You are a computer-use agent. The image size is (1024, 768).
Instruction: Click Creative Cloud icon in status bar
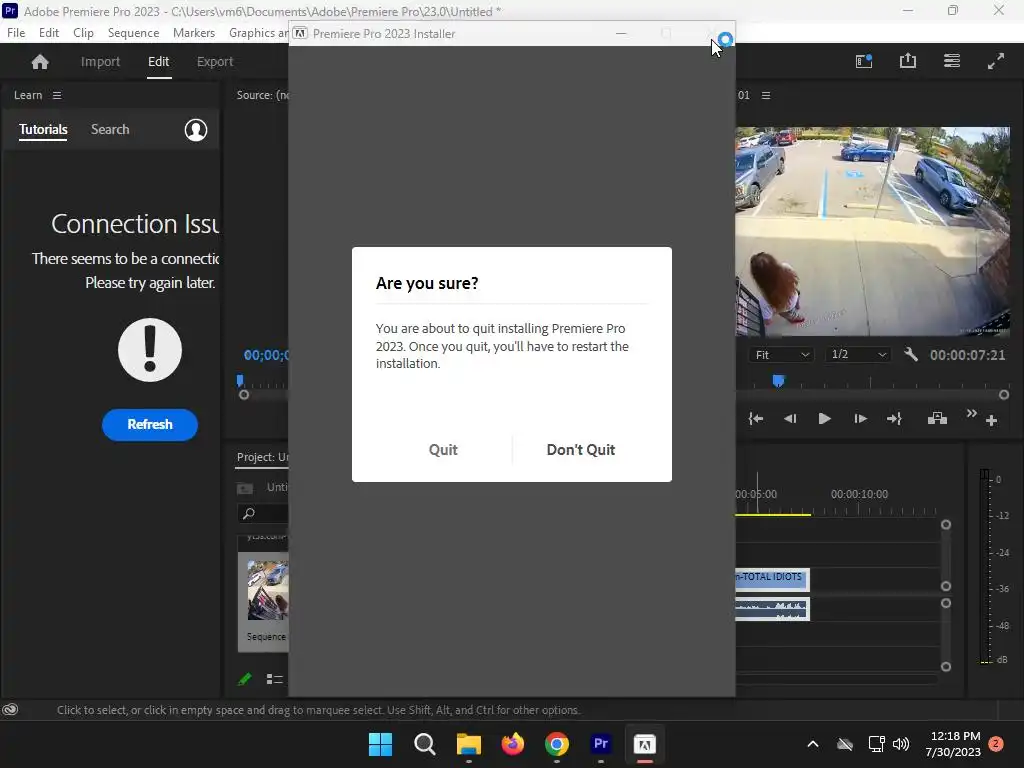[x=10, y=710]
